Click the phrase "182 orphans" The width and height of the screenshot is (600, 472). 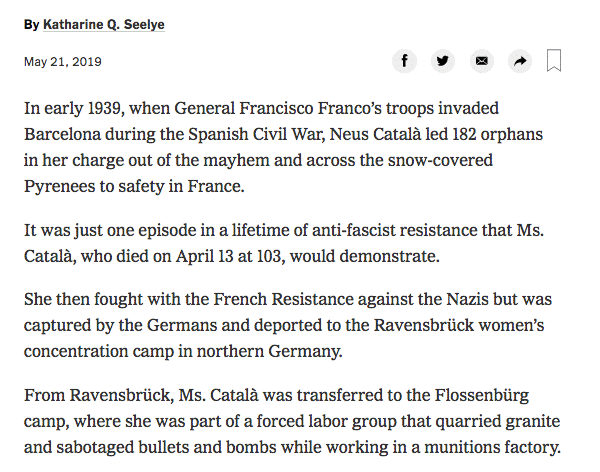[x=497, y=134]
